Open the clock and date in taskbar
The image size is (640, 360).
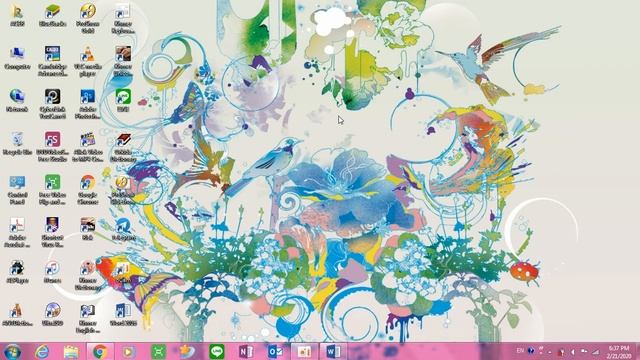(x=619, y=352)
